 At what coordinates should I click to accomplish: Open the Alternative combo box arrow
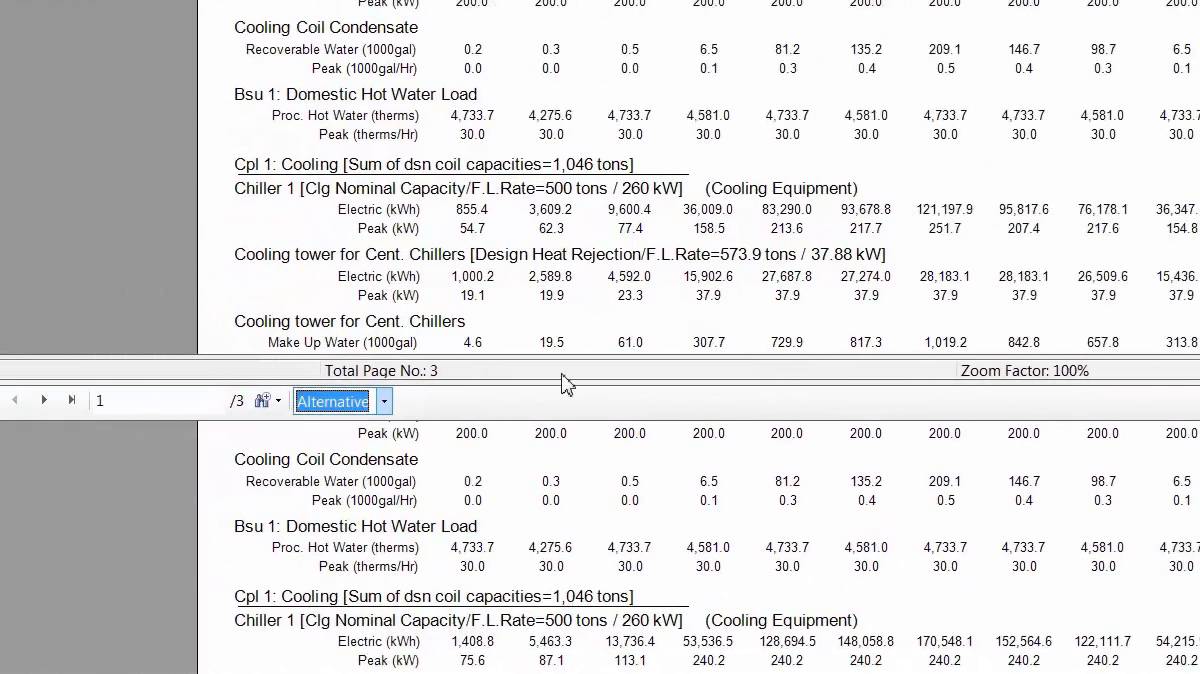pos(384,401)
